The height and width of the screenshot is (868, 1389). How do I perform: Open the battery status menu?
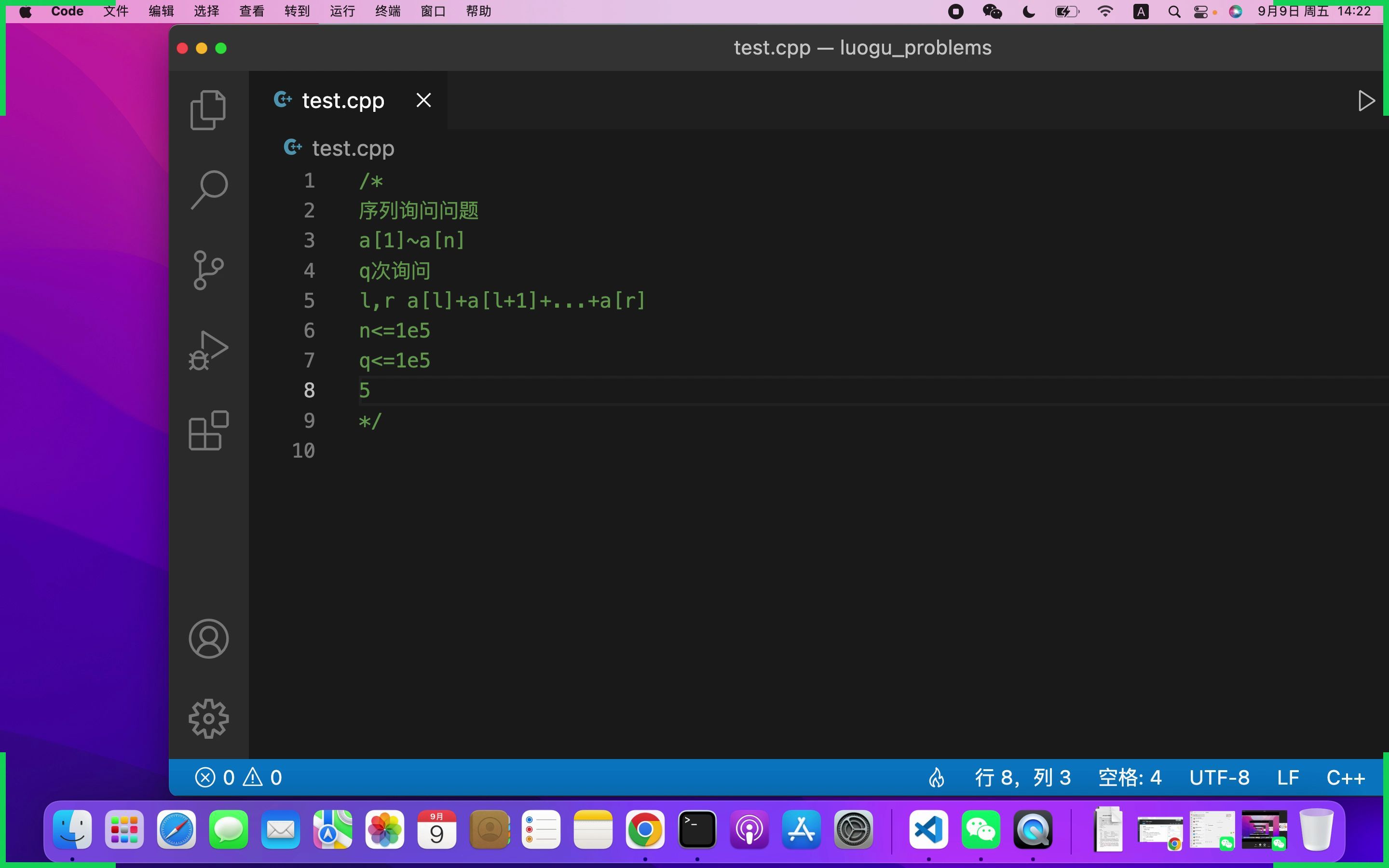1067,12
